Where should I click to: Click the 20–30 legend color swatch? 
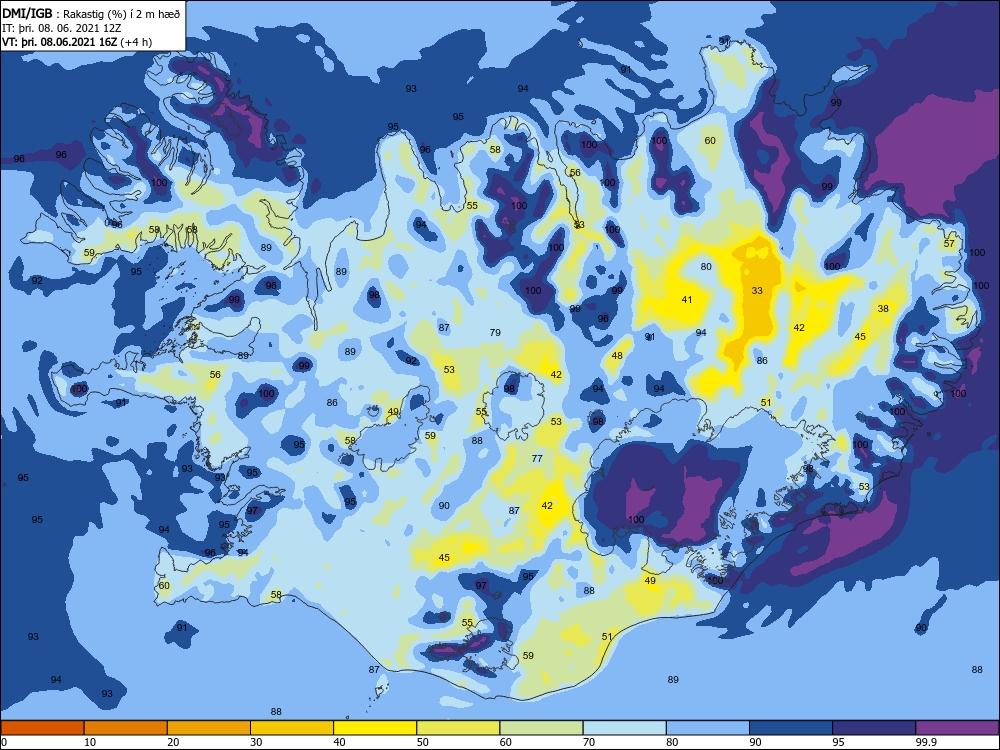point(209,728)
